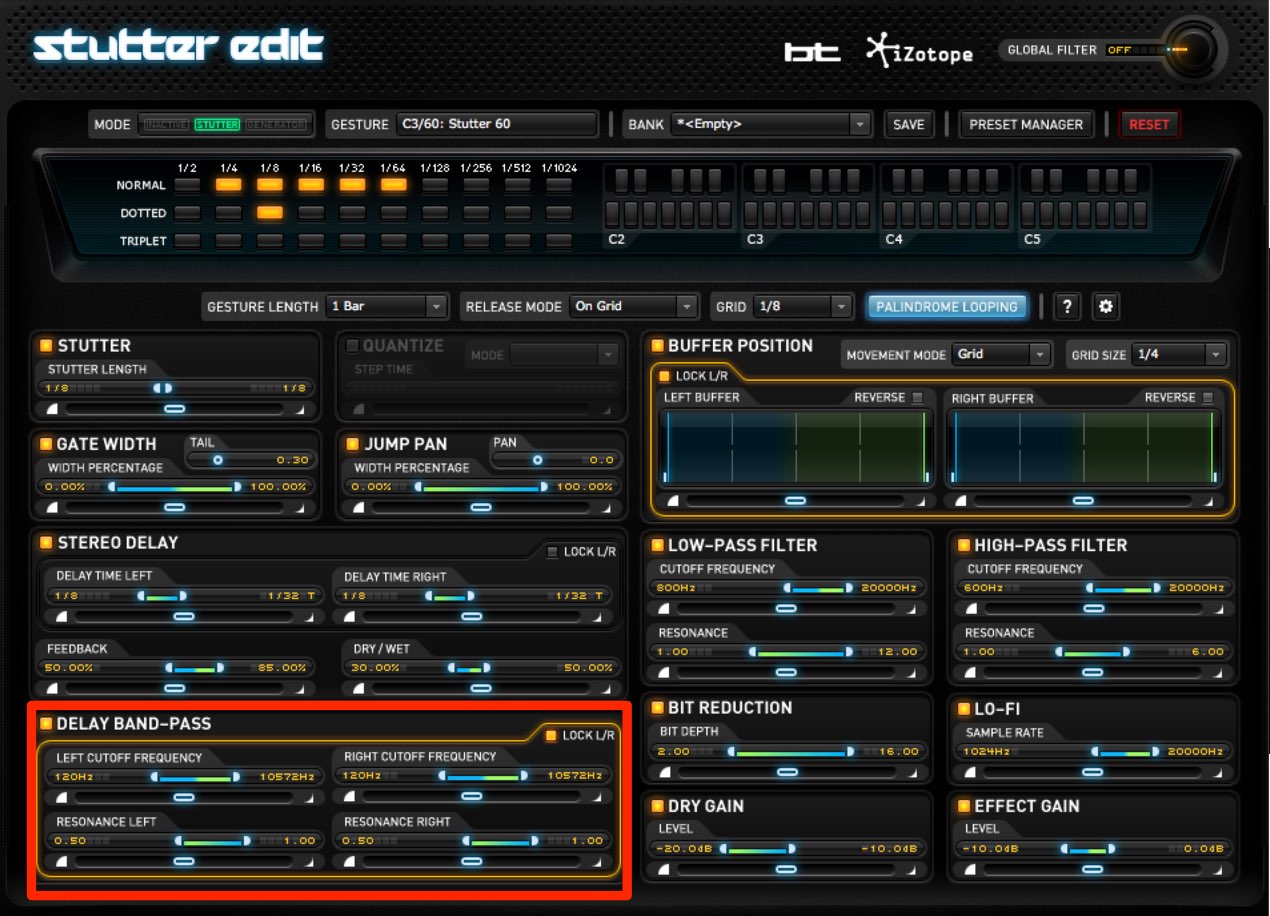Open the Preset Manager
The height and width of the screenshot is (916, 1270).
(x=1026, y=124)
